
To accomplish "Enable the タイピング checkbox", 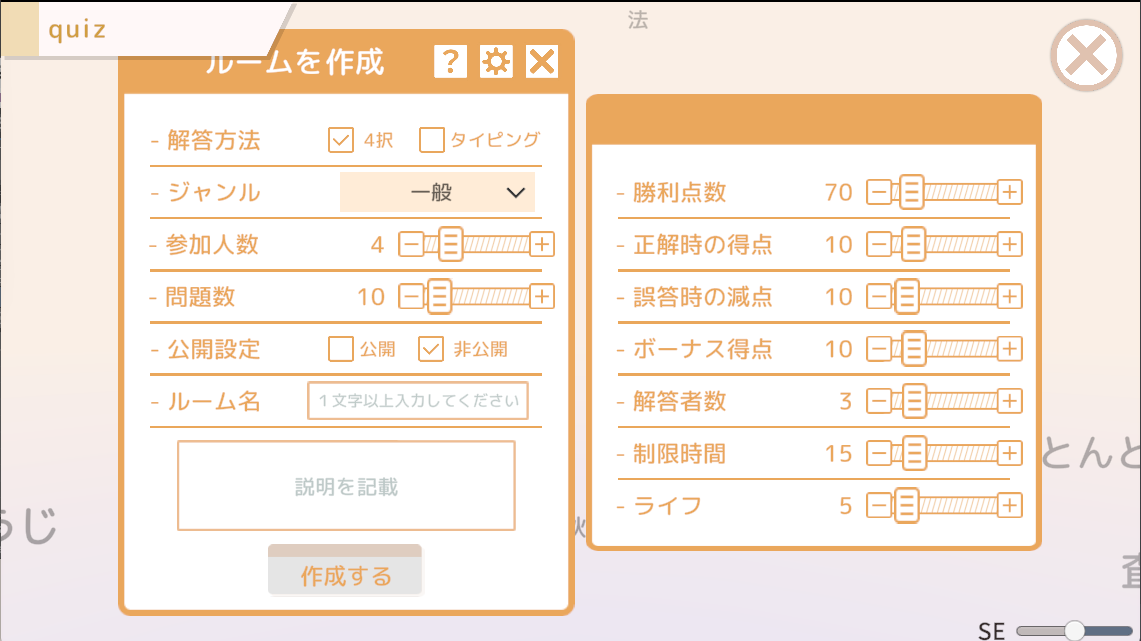I will click(432, 140).
